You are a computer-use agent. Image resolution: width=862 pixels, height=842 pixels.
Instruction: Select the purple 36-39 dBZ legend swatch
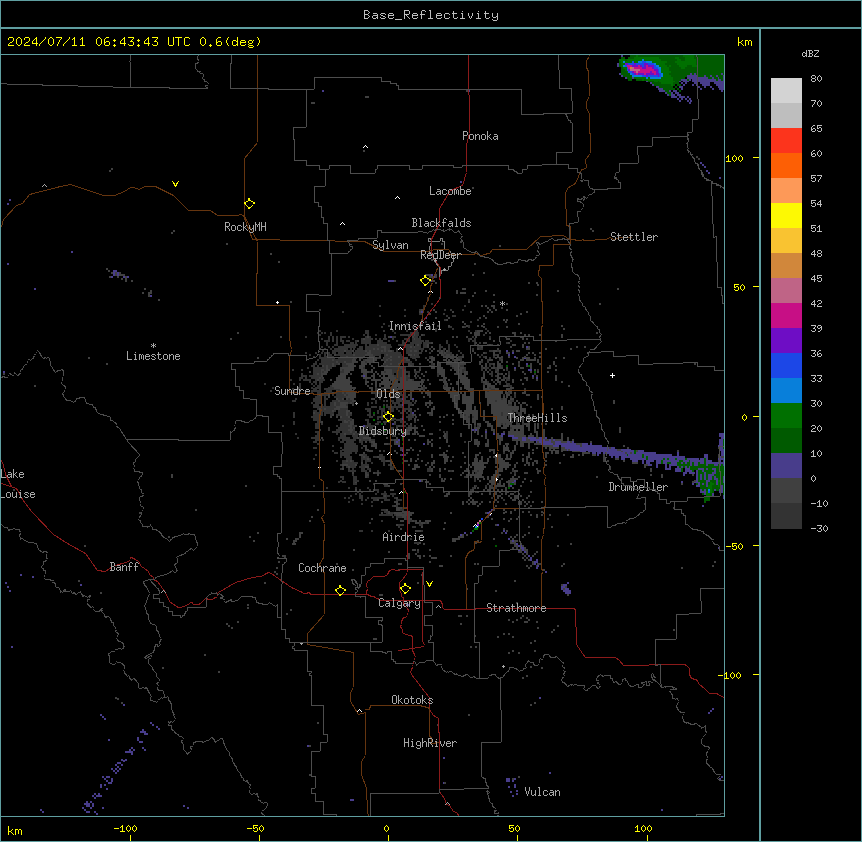[786, 341]
